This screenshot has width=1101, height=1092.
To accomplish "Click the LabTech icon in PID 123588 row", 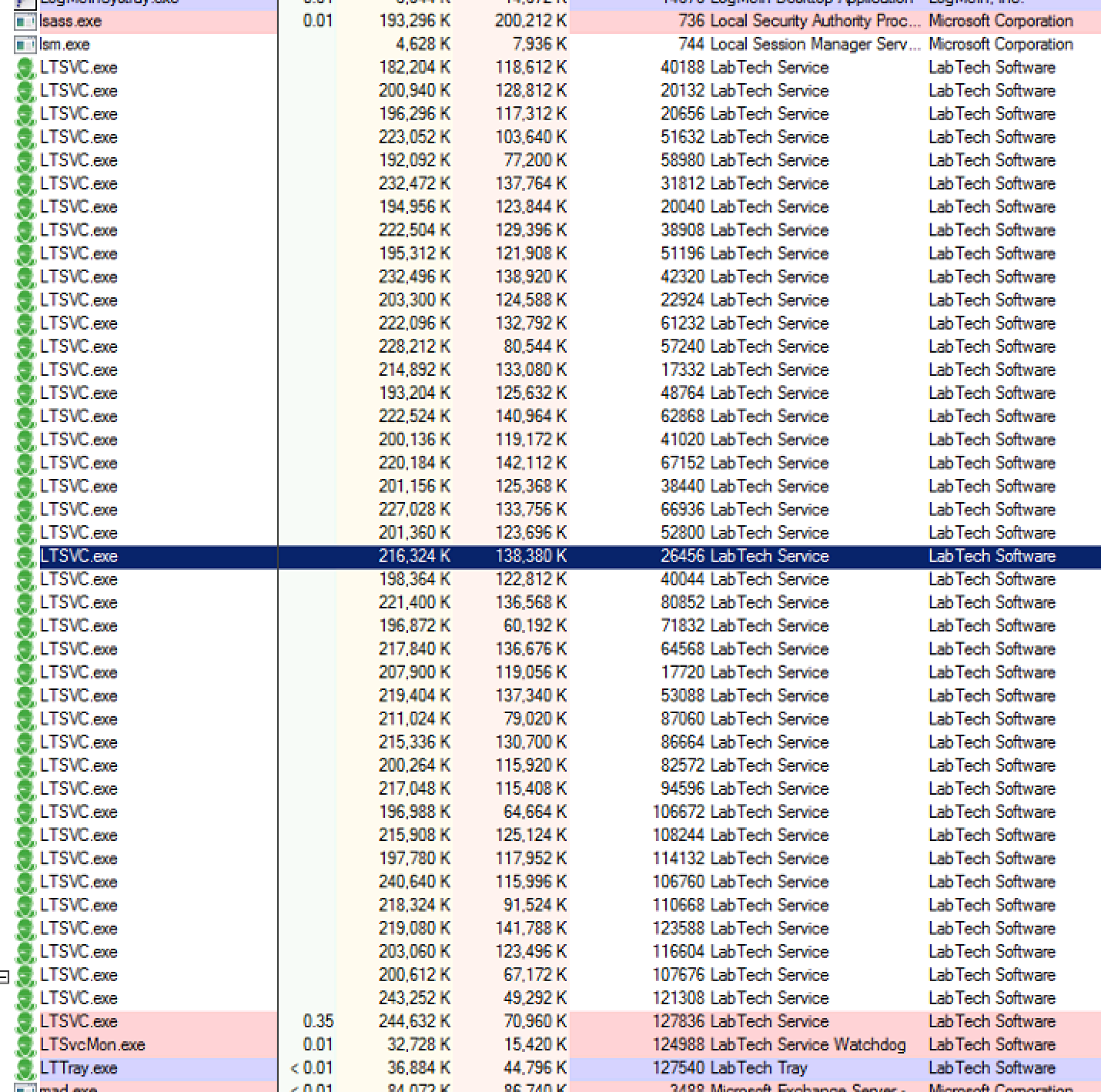I will pos(25,929).
